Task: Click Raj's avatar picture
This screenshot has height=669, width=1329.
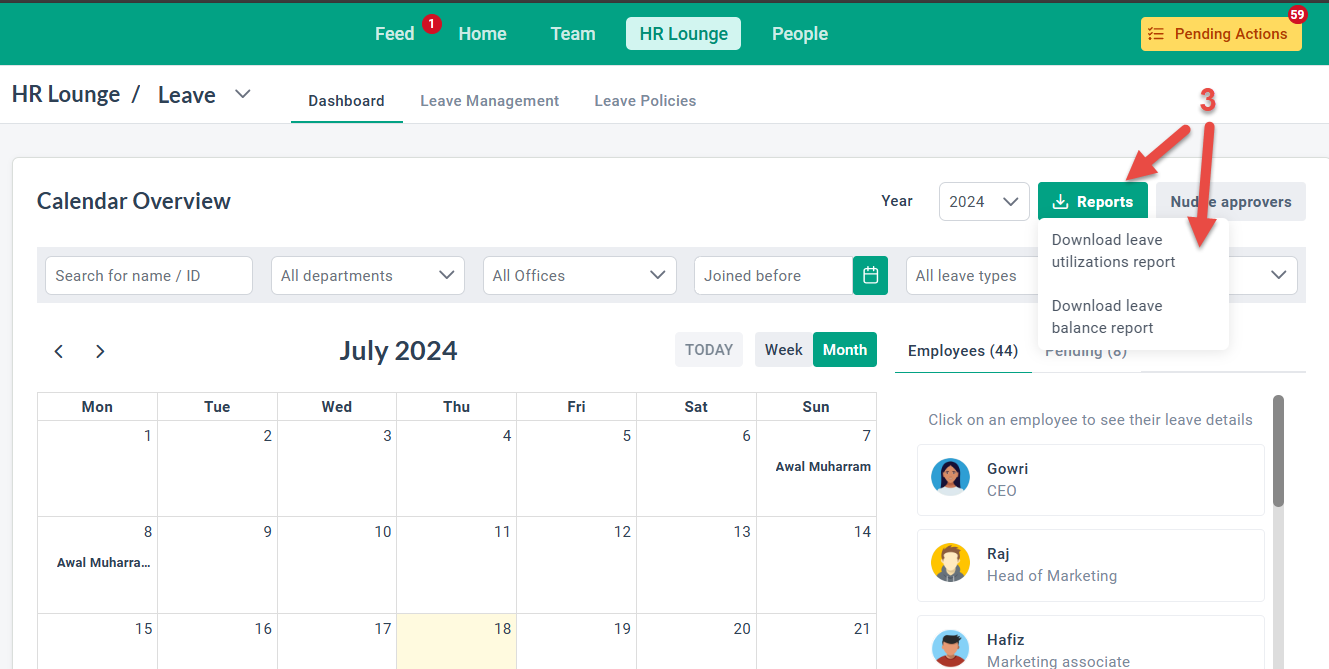Action: 950,562
